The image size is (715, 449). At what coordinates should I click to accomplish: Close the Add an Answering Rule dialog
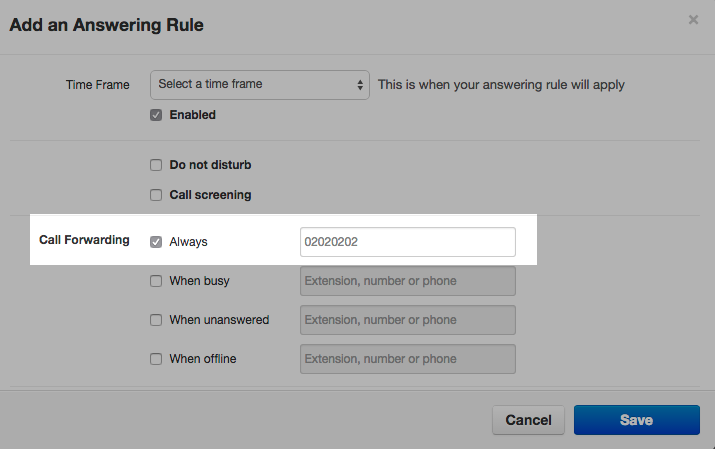coord(693,20)
